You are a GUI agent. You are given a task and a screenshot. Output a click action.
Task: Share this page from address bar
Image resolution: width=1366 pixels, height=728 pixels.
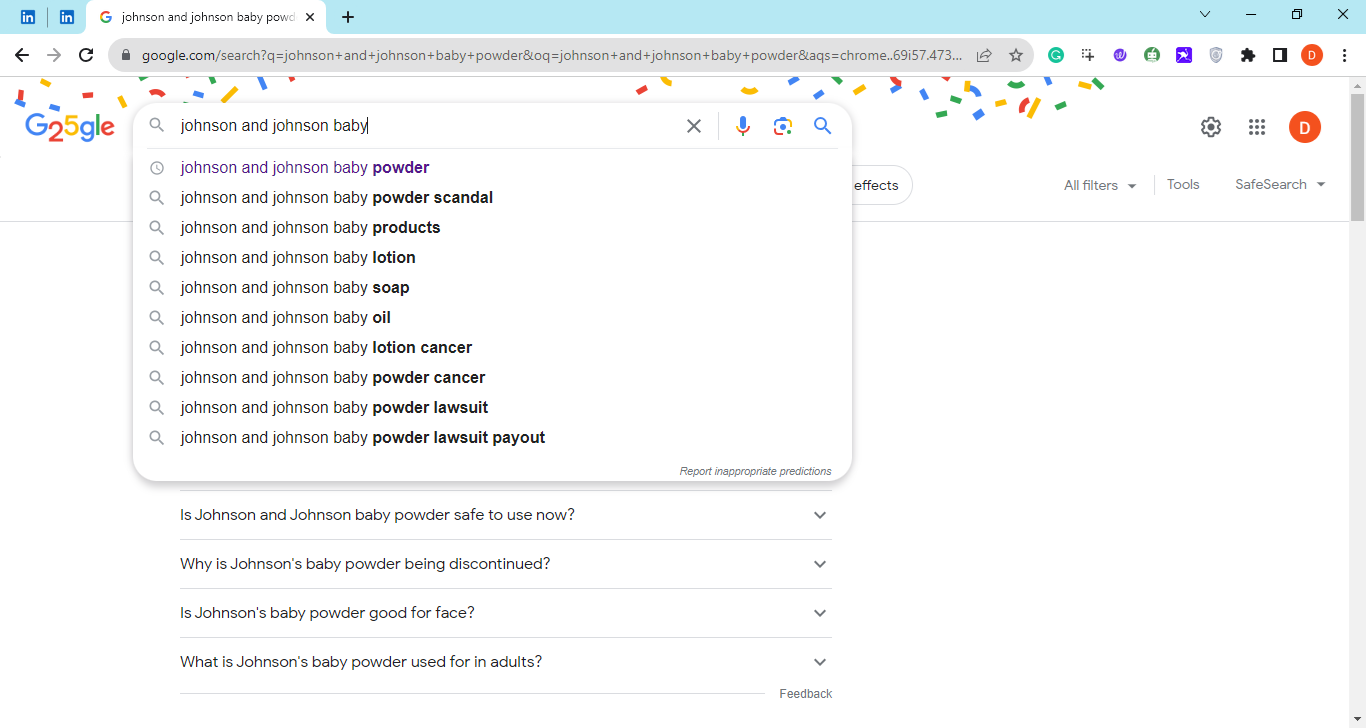coord(984,55)
